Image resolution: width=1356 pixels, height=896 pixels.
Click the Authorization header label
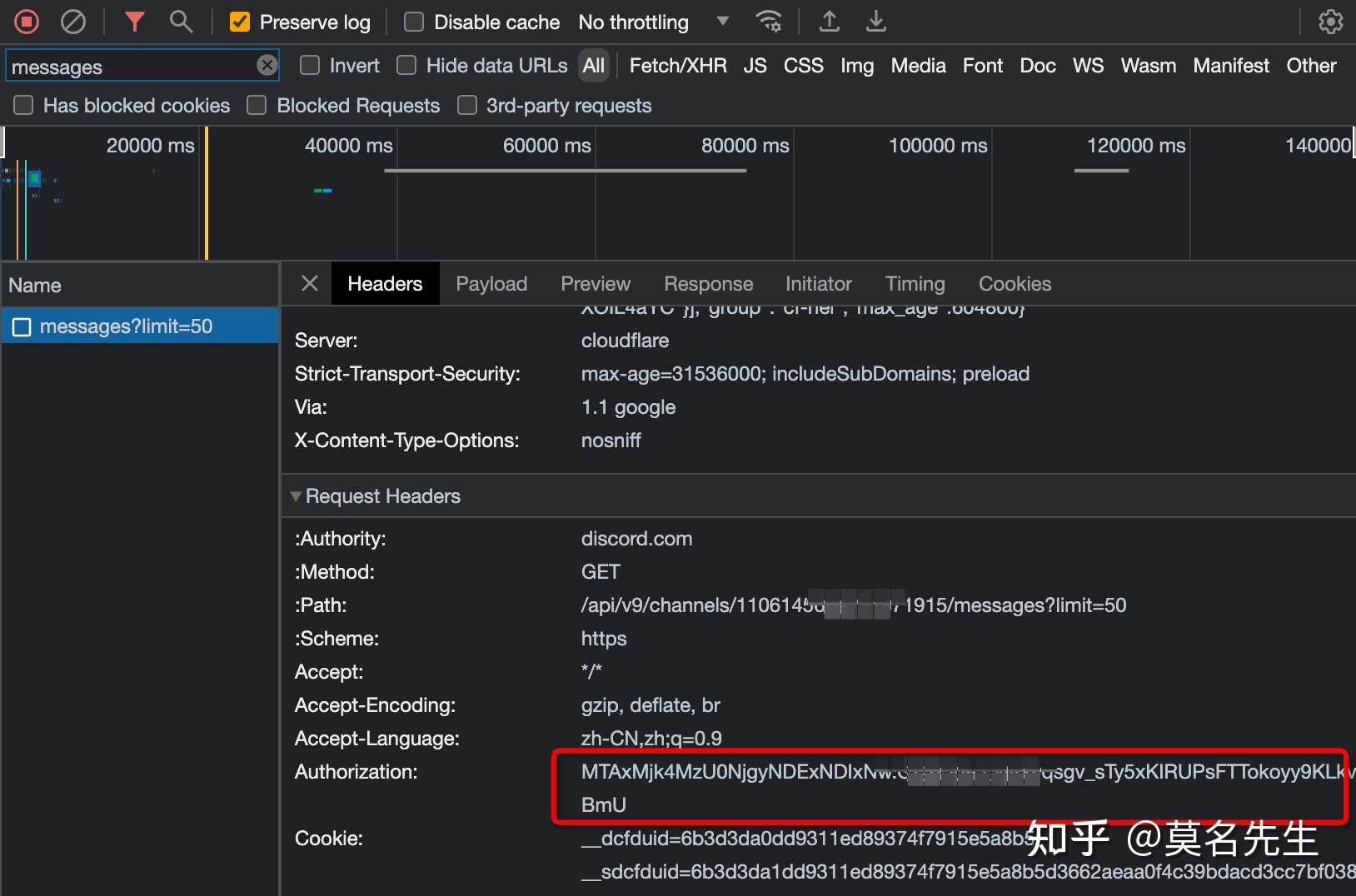[356, 772]
